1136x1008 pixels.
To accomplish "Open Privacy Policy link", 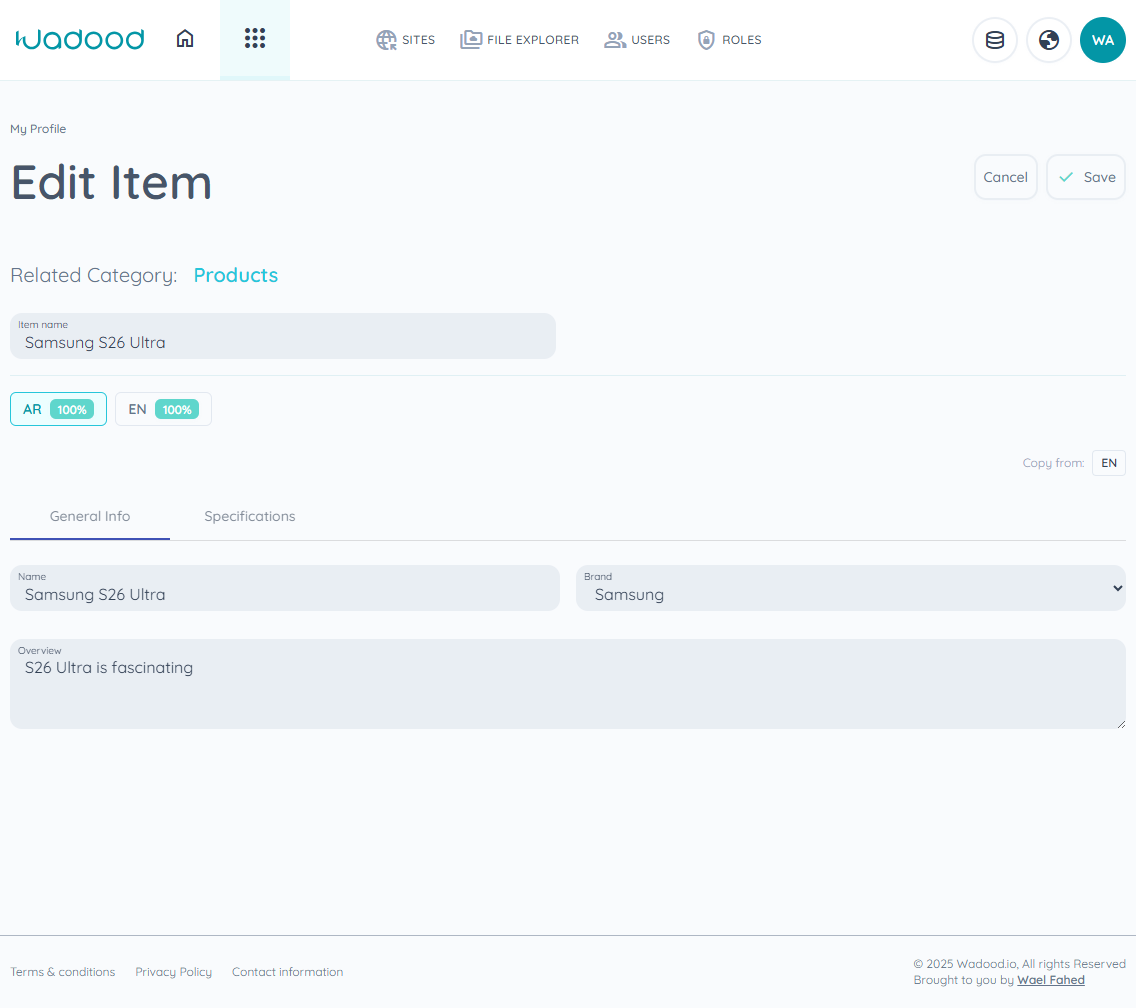I will click(173, 972).
